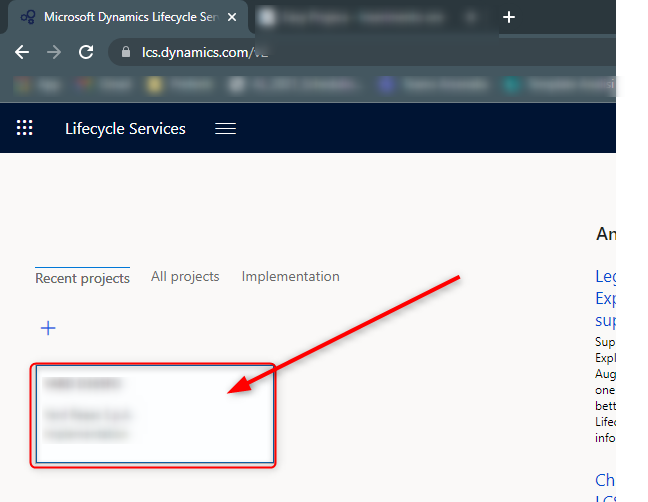Switch to the All projects tab
The image size is (648, 502).
click(x=185, y=276)
